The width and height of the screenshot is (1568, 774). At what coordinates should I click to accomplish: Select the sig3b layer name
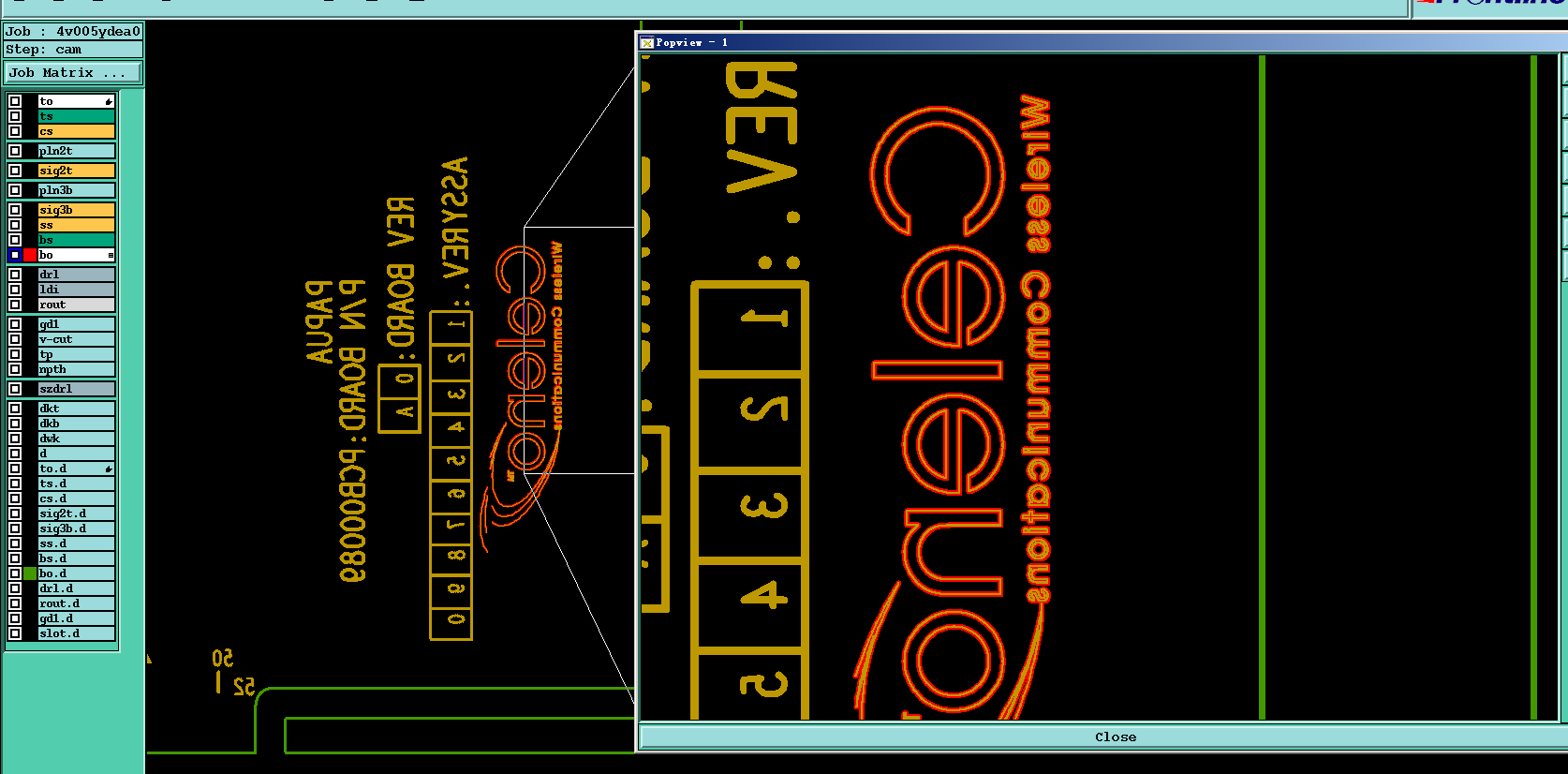coord(76,210)
